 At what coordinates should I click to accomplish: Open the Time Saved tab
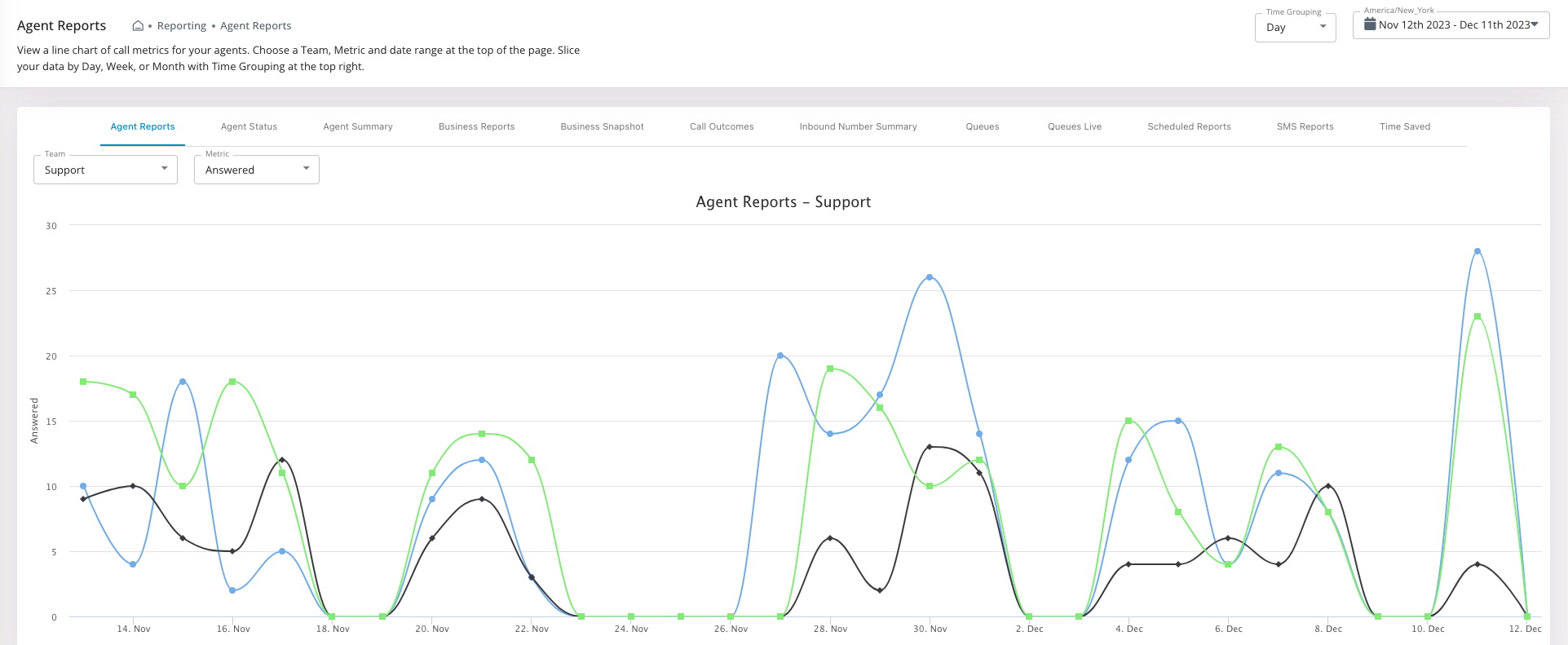(x=1405, y=126)
